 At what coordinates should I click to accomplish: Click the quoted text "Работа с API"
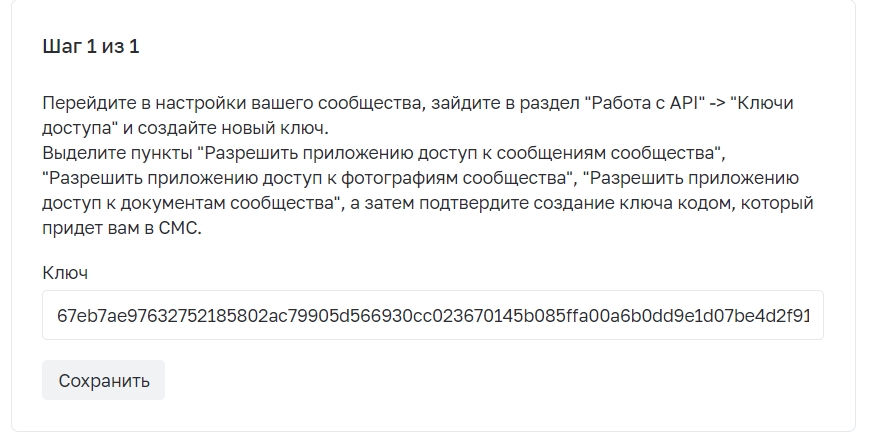pos(645,103)
